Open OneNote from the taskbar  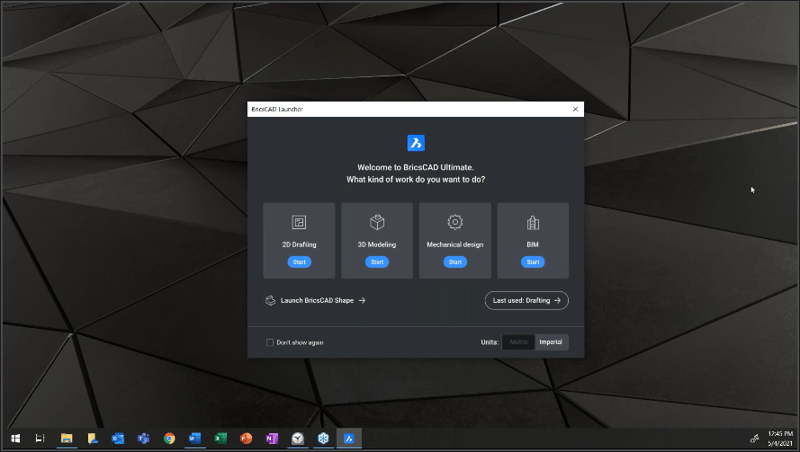(x=272, y=438)
